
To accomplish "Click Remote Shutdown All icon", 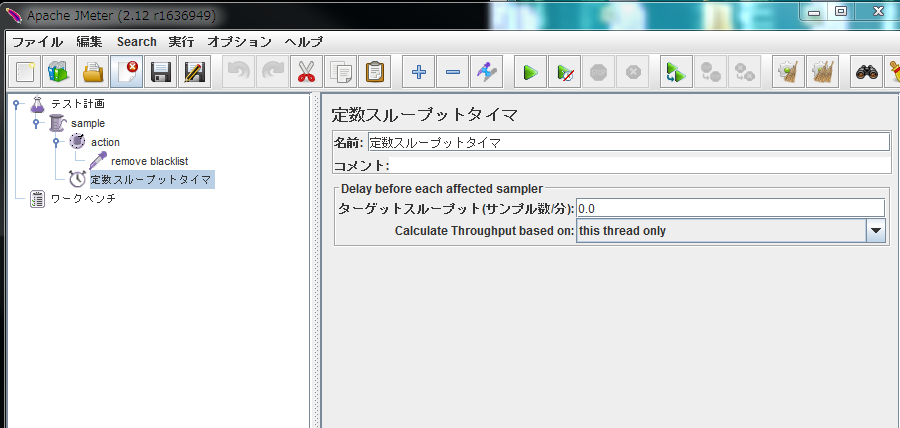I will [744, 72].
